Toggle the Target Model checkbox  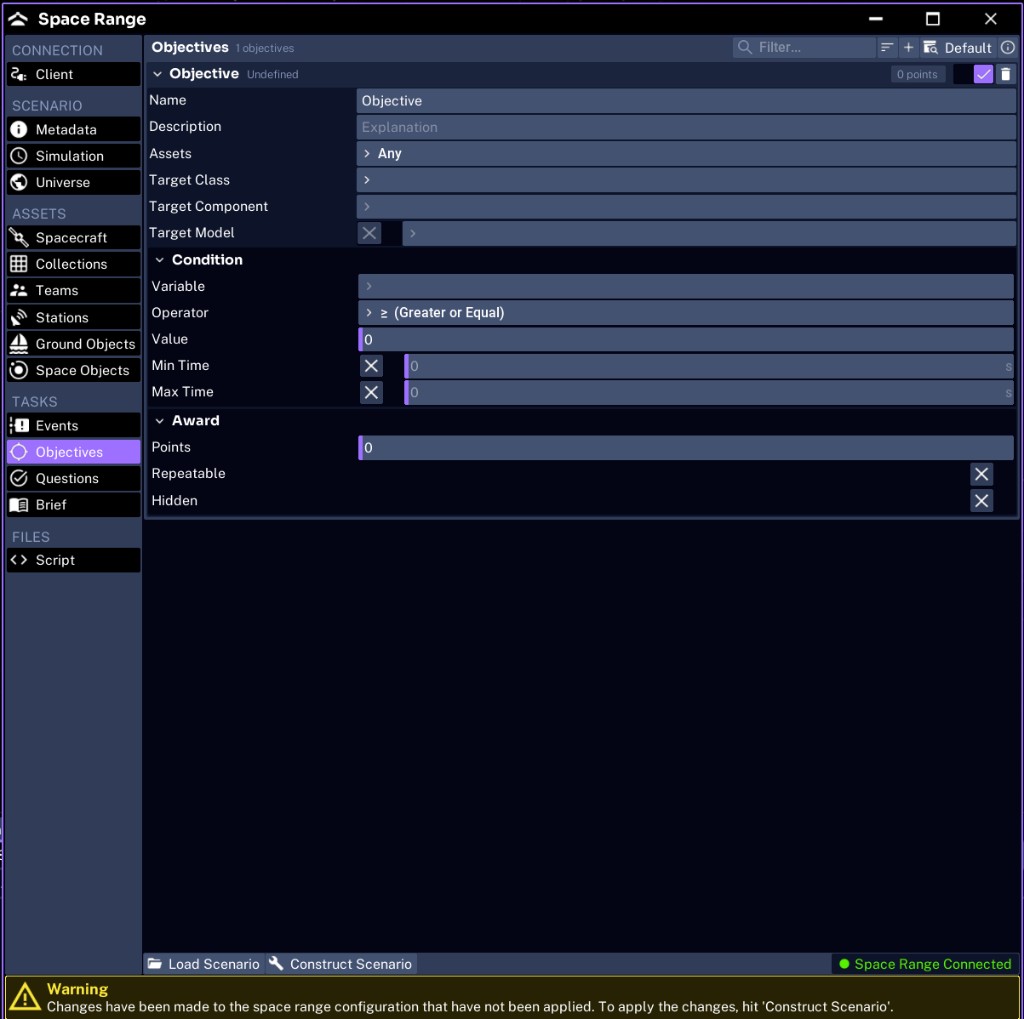coord(369,233)
